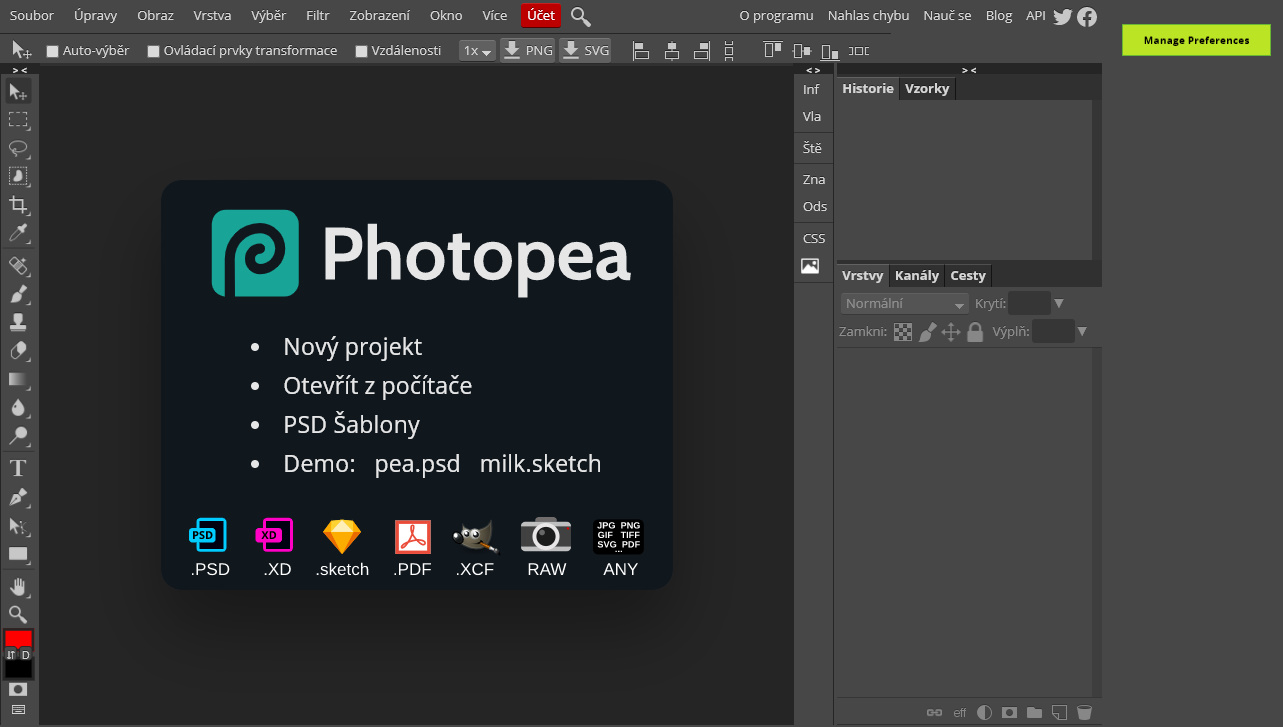Open the Filtr menu
Viewport: 1283px width, 727px height.
(x=318, y=16)
